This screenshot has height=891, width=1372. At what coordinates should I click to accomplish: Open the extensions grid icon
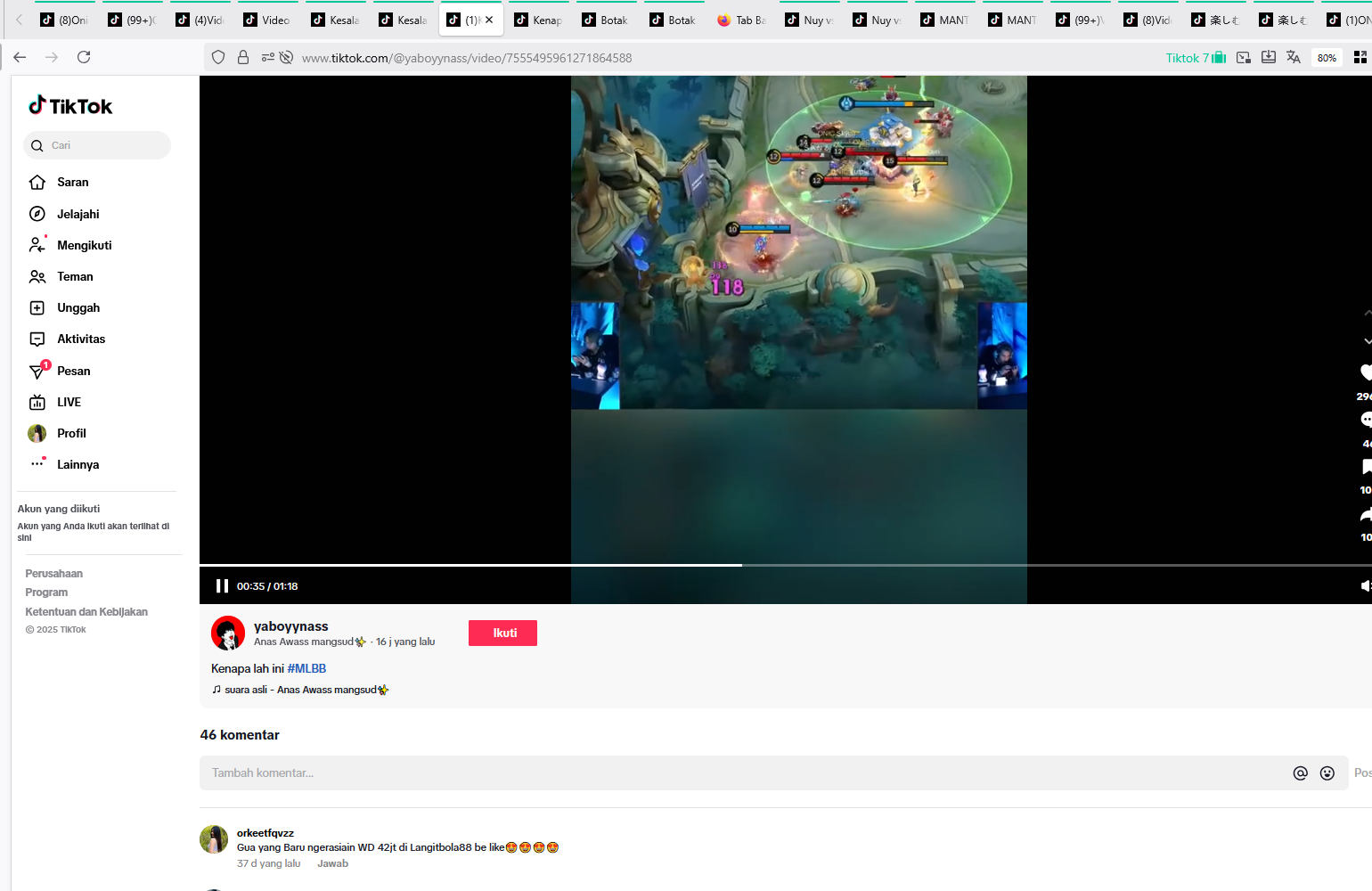coord(1360,57)
